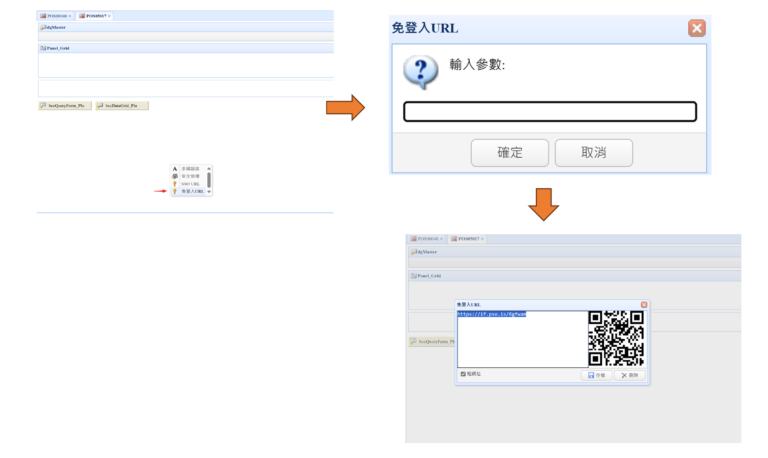Click the generated short URL text
Viewport: 768px width, 458px height.
click(x=491, y=314)
